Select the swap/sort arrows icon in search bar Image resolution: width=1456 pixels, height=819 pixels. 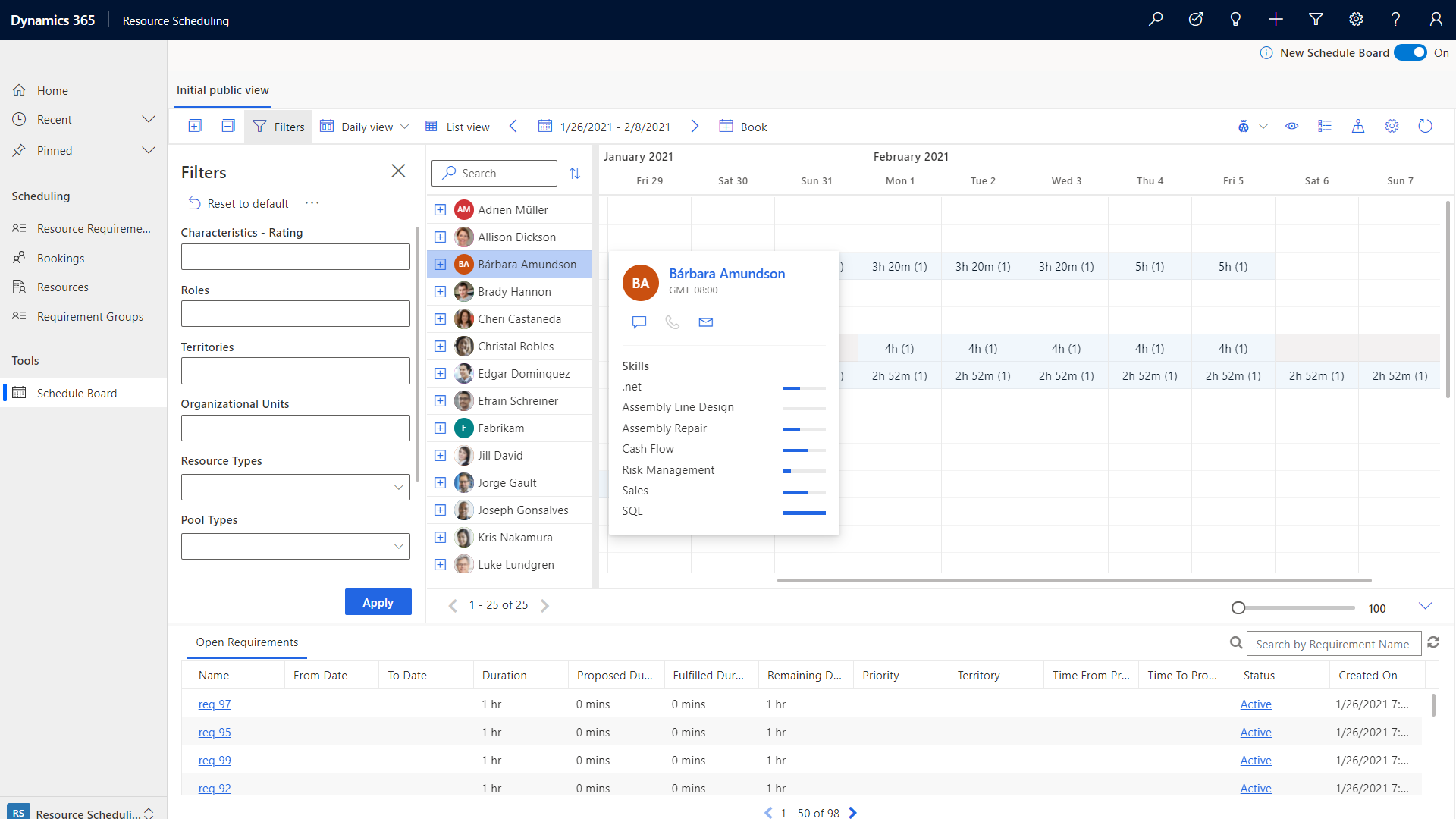tap(575, 172)
